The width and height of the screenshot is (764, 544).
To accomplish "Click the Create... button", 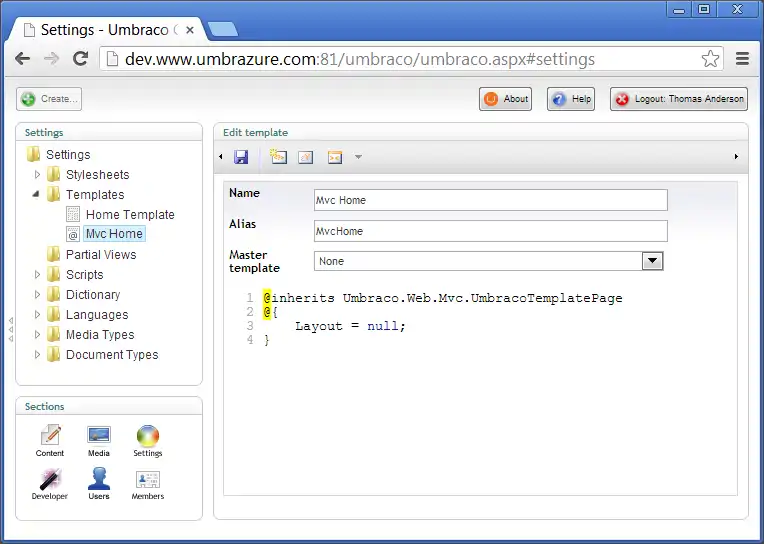I will coord(49,99).
